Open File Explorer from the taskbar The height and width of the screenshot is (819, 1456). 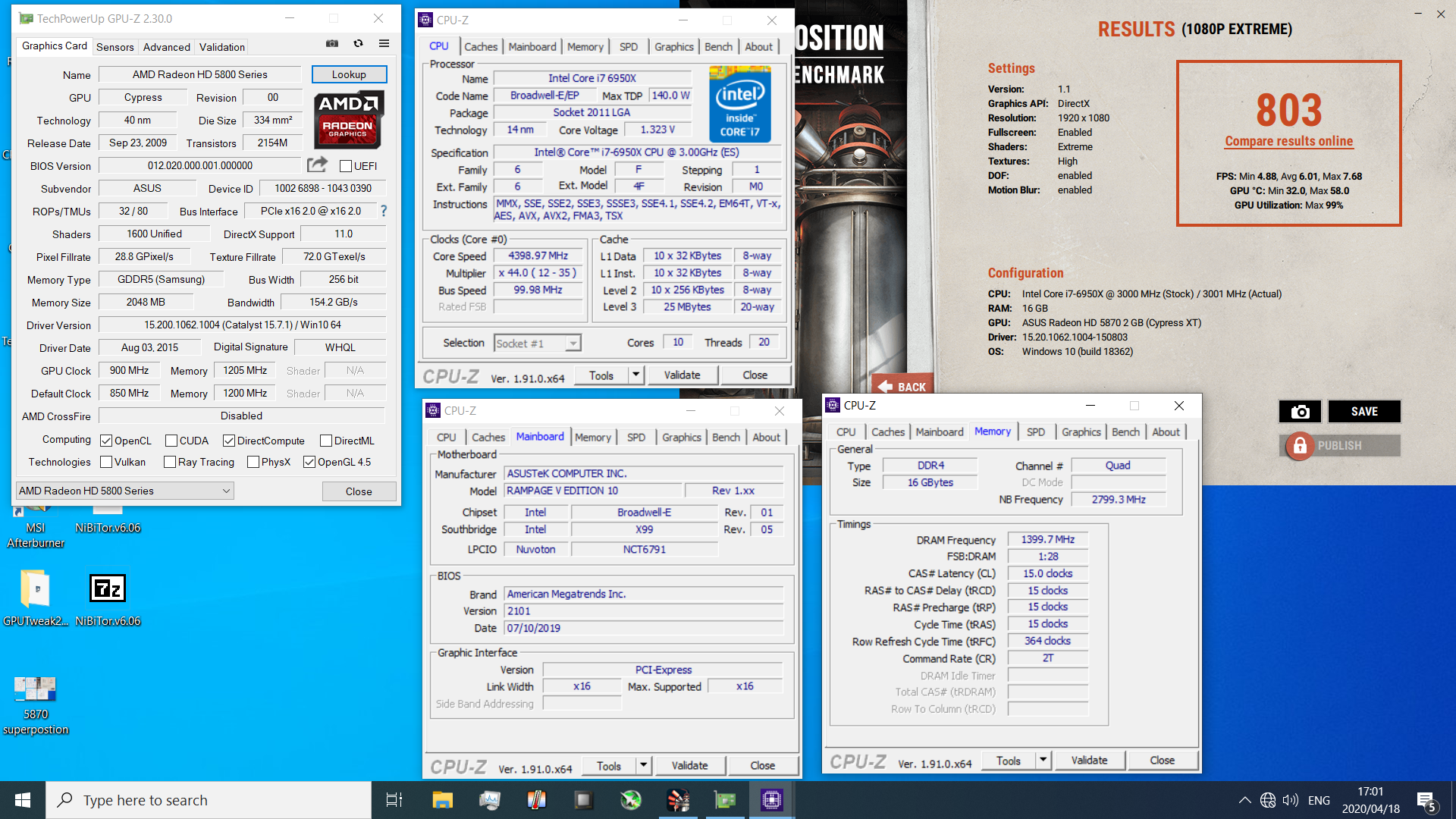coord(442,800)
